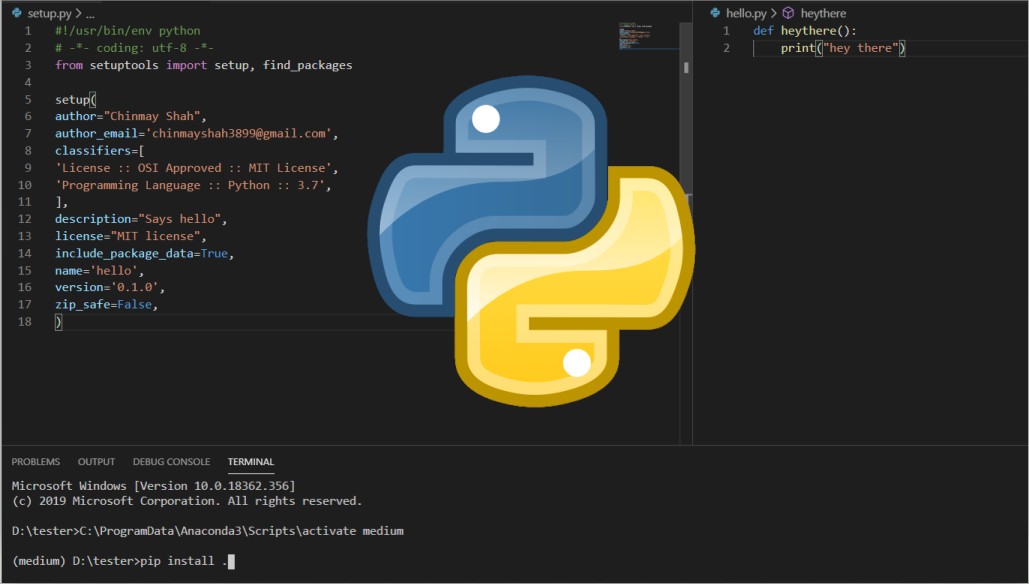This screenshot has width=1029, height=584.
Task: Click line number 18 in setup.py
Action: (25, 322)
